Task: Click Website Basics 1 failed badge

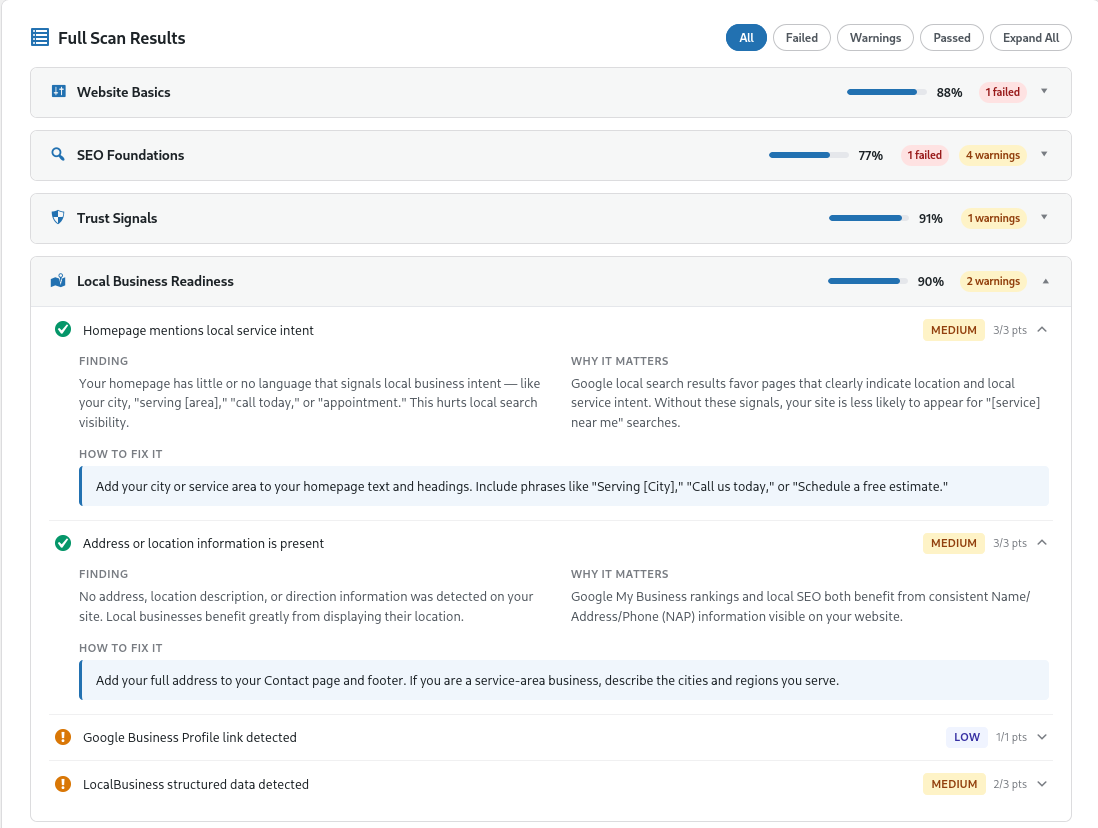Action: (1003, 92)
